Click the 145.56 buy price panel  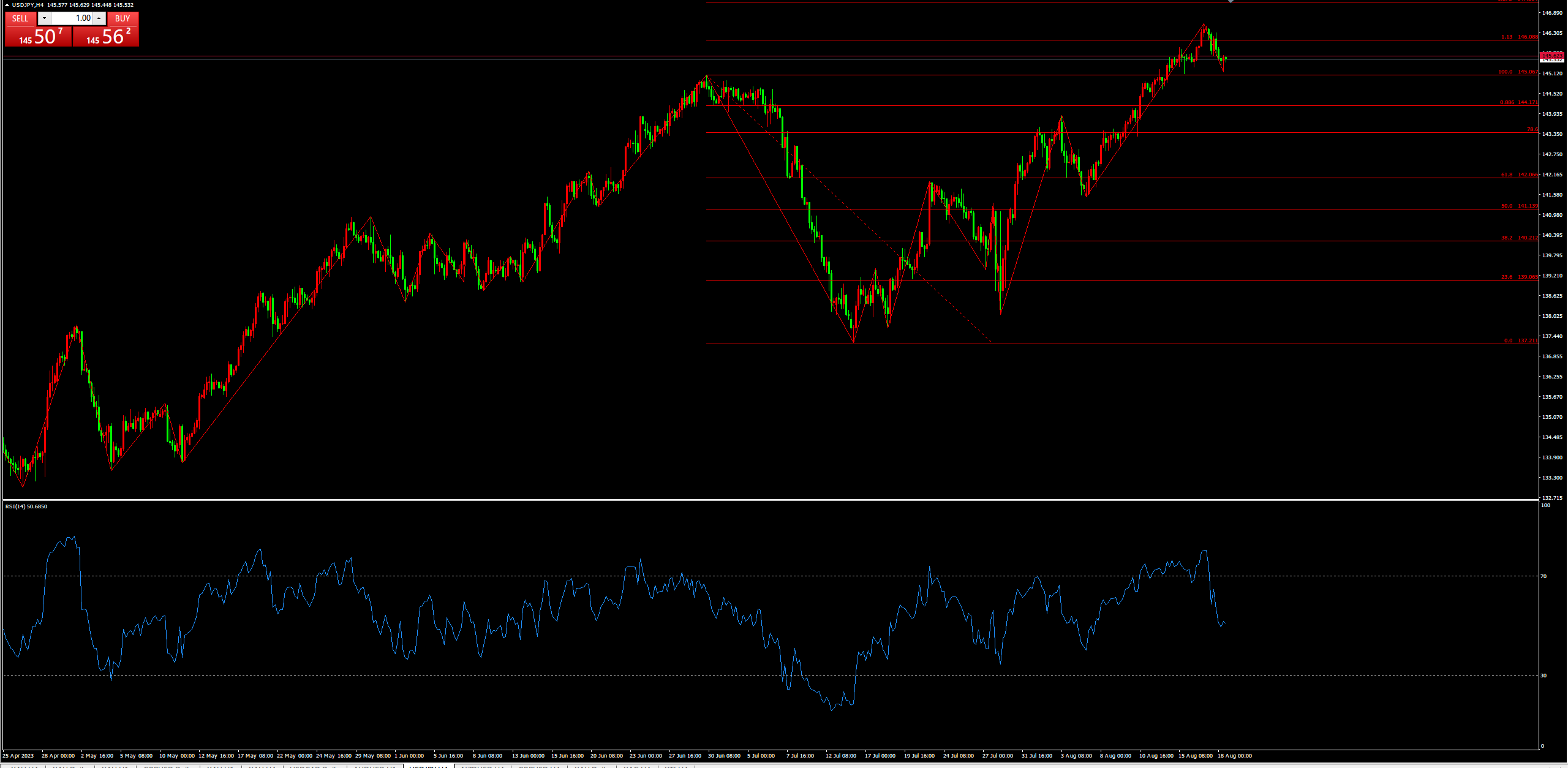click(x=106, y=37)
